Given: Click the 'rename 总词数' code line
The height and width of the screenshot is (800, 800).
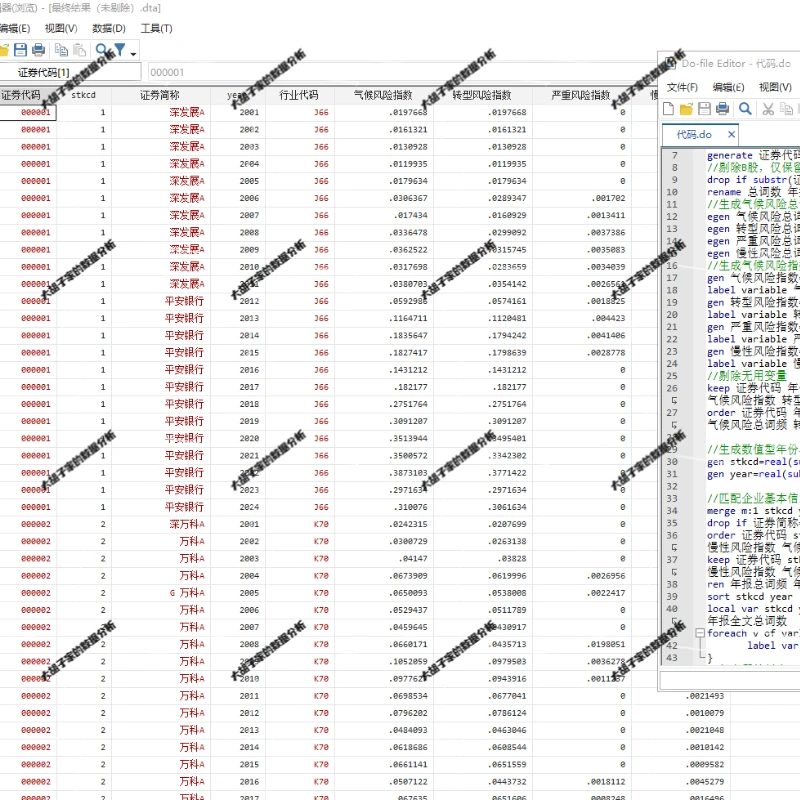Looking at the screenshot, I should tap(753, 192).
